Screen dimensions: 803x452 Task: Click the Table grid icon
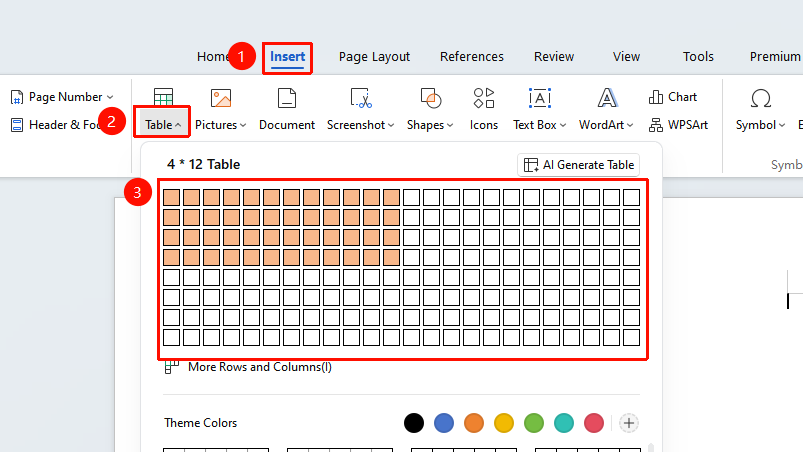pos(163,98)
